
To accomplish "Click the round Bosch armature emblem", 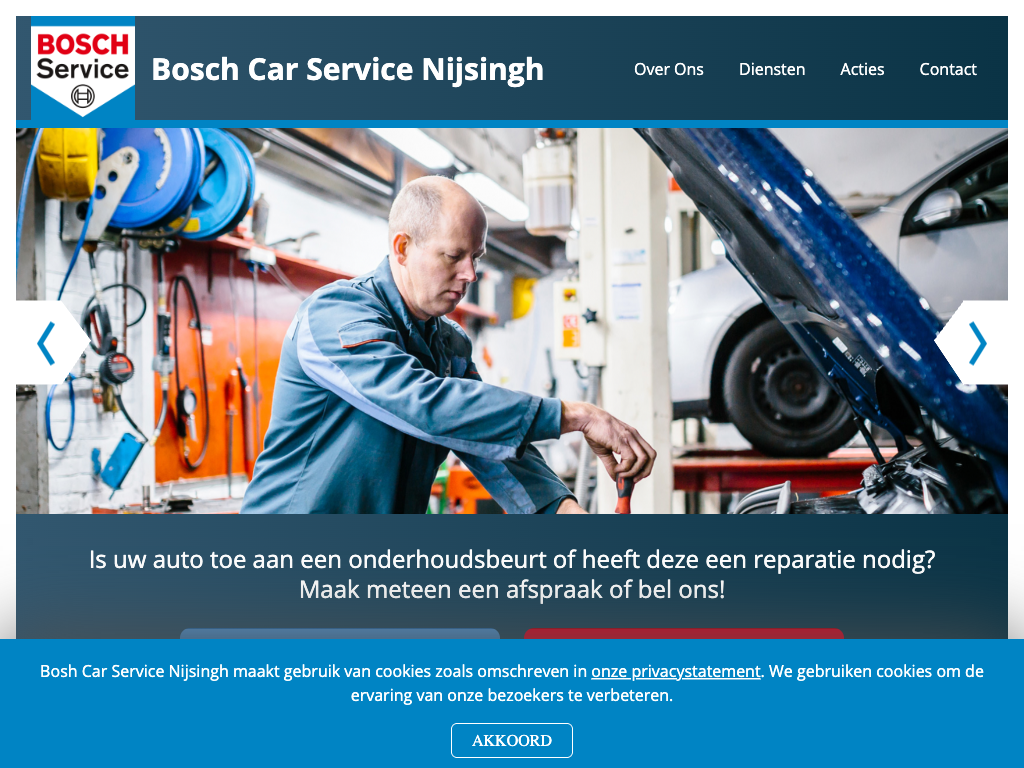I will click(x=83, y=97).
